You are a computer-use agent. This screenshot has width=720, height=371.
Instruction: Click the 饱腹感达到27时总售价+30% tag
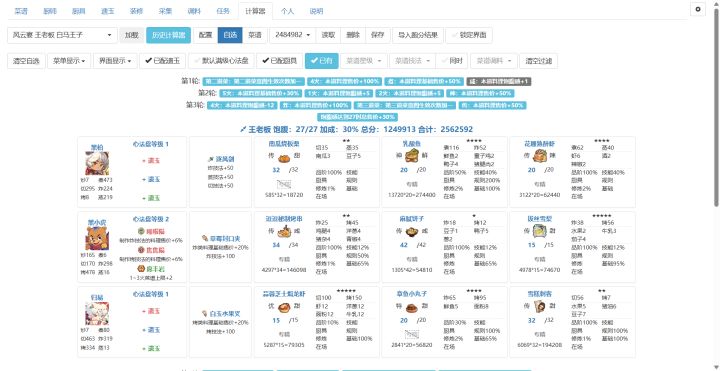point(357,117)
